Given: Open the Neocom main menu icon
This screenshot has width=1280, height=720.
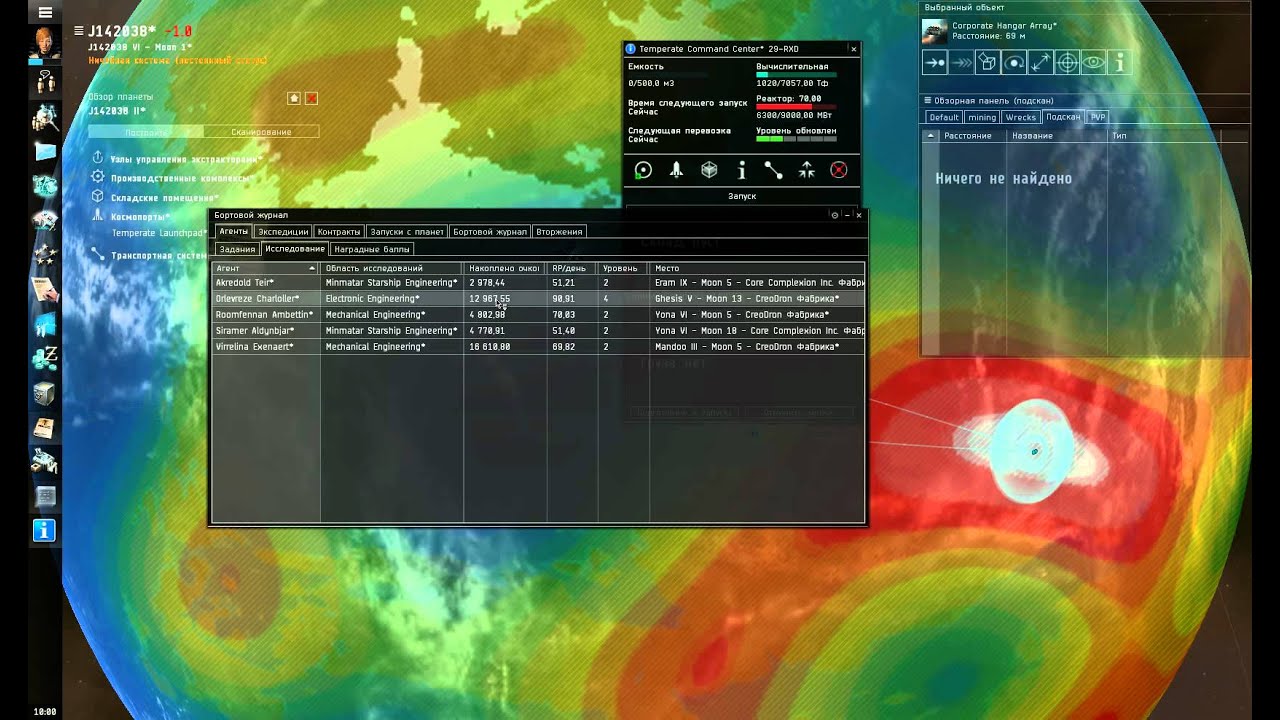Looking at the screenshot, I should pyautogui.click(x=45, y=13).
